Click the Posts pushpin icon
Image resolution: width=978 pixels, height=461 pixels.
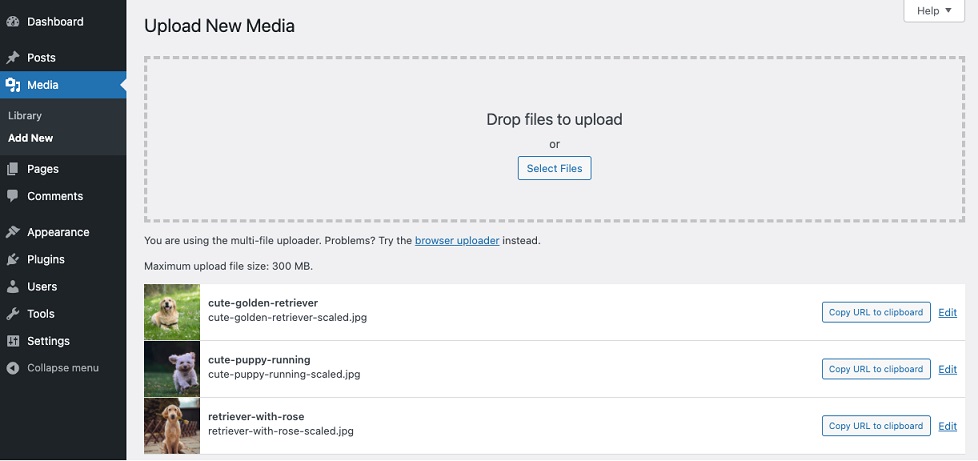(x=12, y=58)
